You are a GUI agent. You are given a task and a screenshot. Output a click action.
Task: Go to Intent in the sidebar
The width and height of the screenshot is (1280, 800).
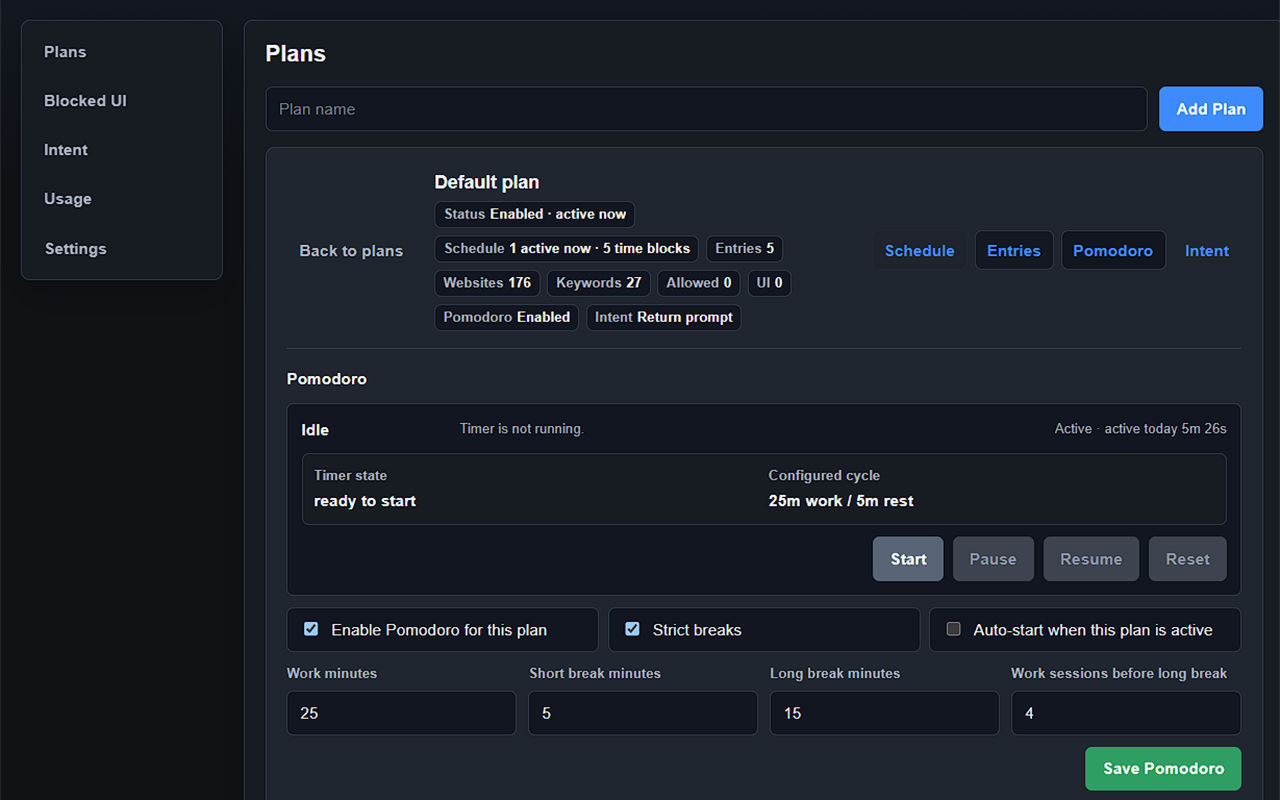tap(66, 150)
